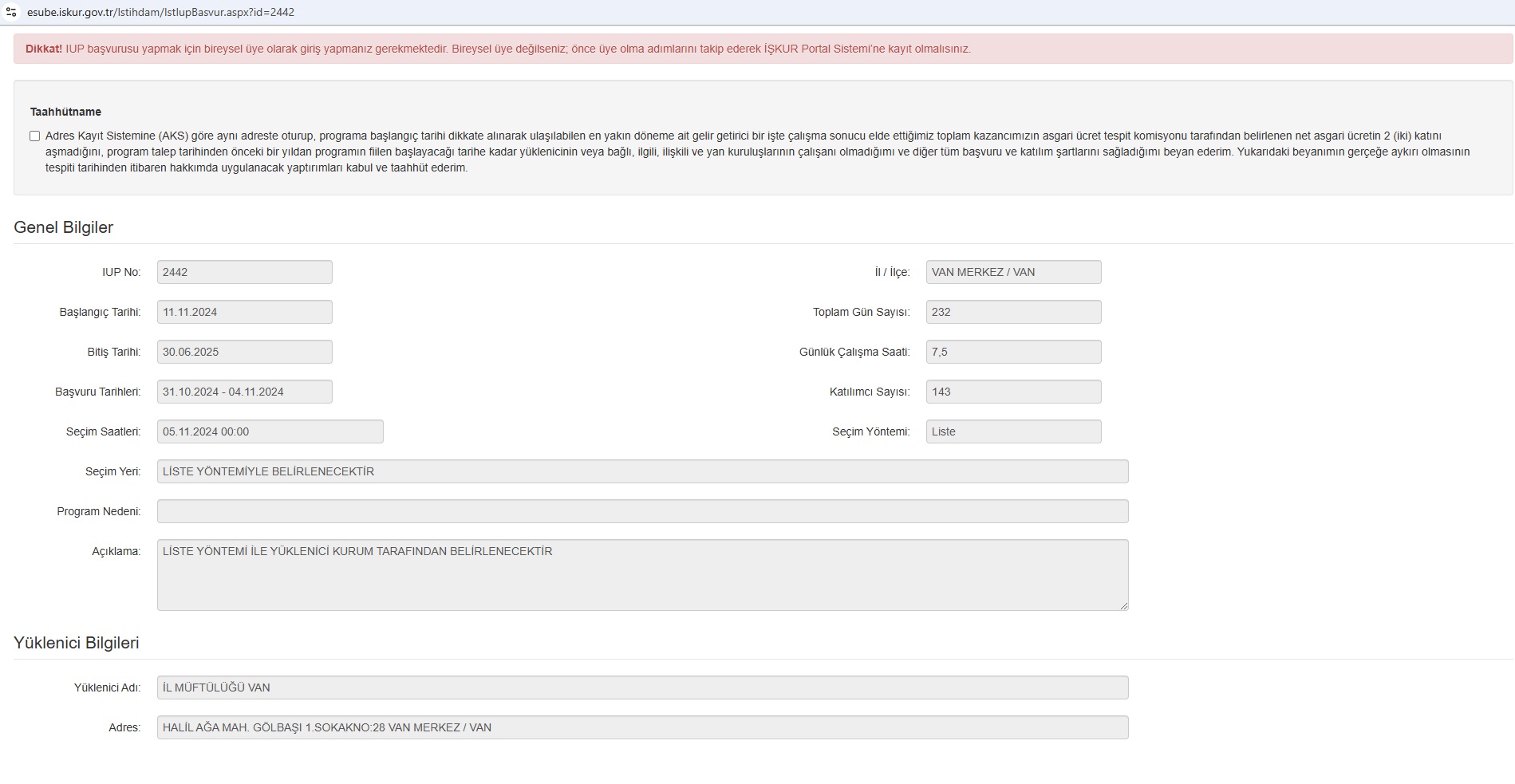Click the esube.iskur.gov.tr URL in address bar
This screenshot has width=1515, height=784.
click(160, 12)
